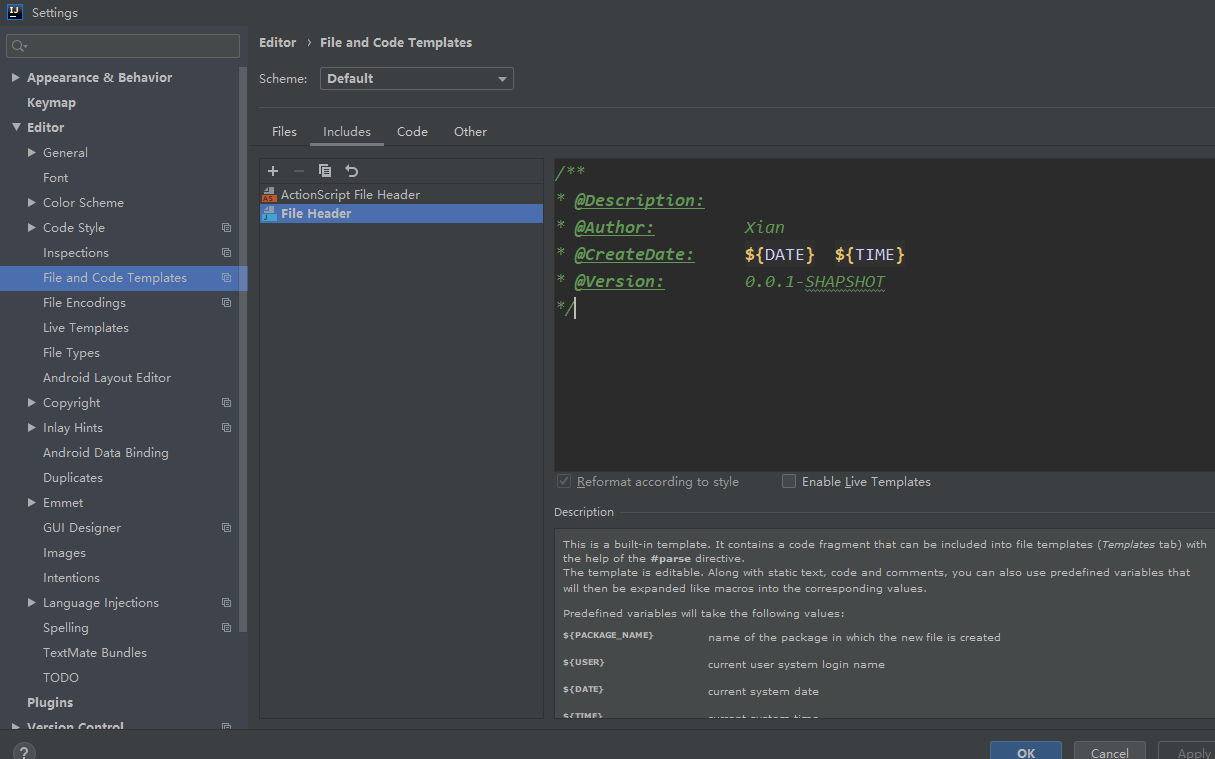Copy template using the duplicate icon
This screenshot has height=759, width=1215.
point(325,171)
